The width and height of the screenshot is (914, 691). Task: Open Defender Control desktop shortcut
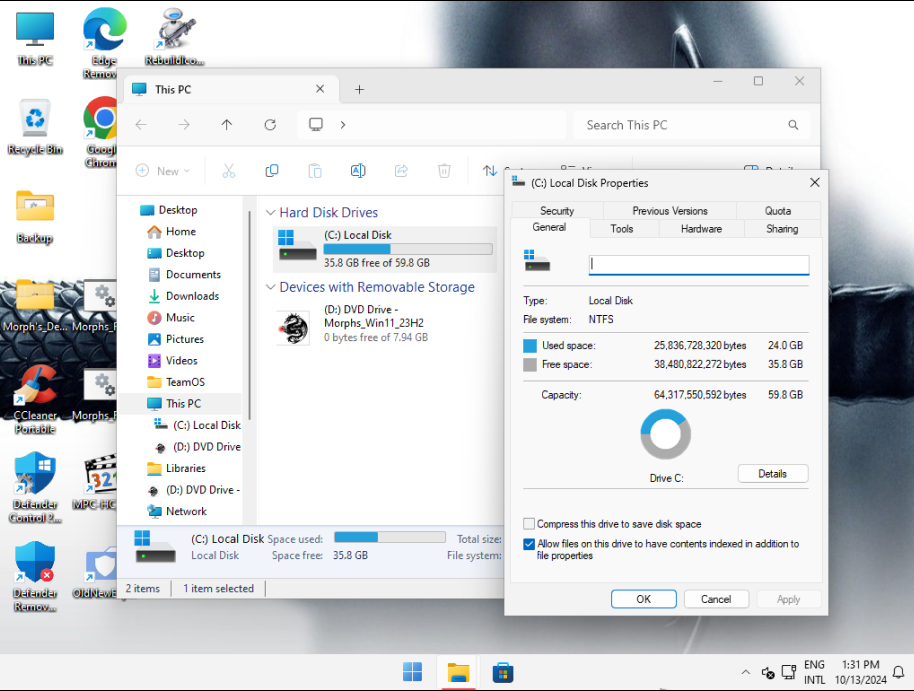(35, 487)
